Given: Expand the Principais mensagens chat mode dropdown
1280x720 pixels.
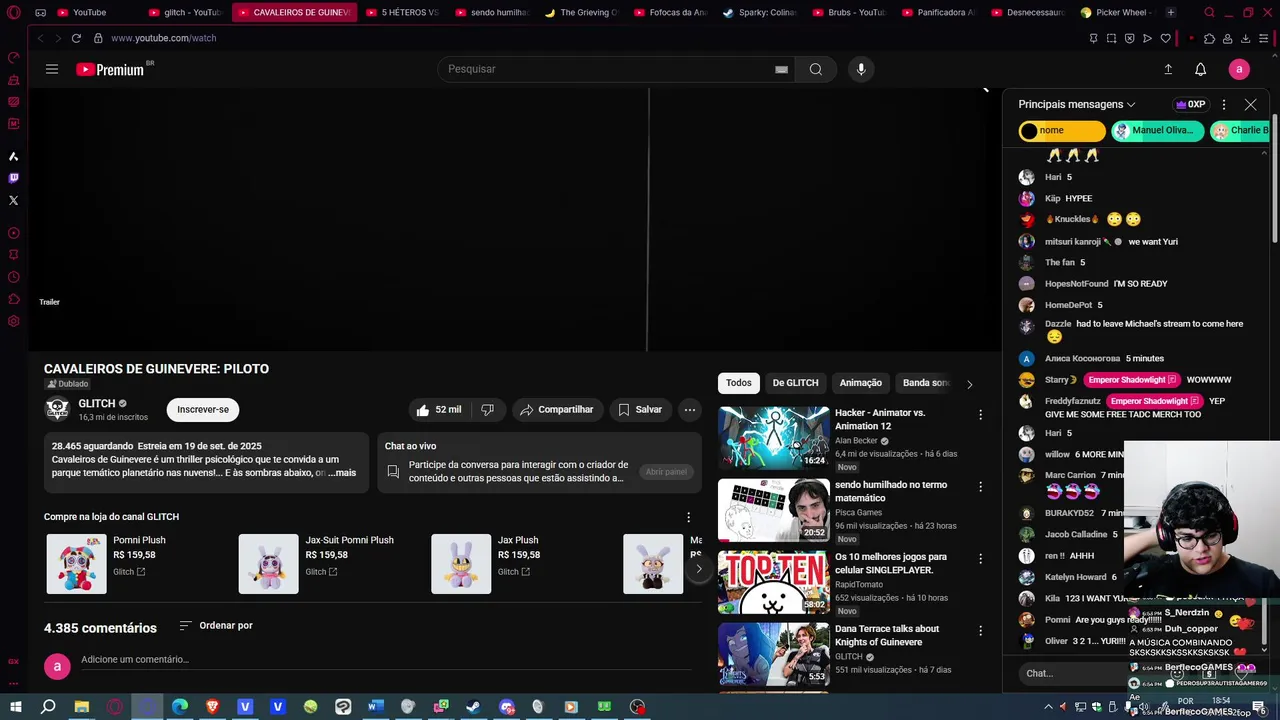Looking at the screenshot, I should (1077, 104).
